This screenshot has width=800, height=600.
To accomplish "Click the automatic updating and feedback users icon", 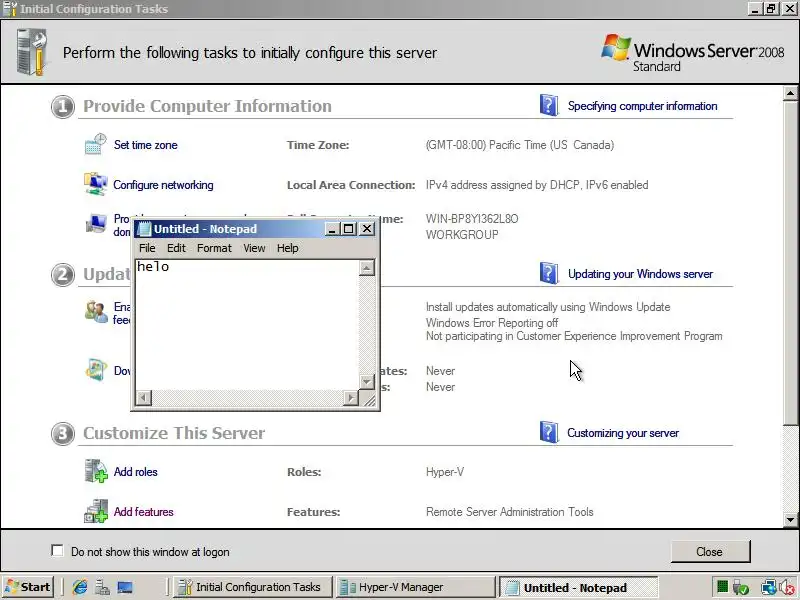I will [x=95, y=311].
